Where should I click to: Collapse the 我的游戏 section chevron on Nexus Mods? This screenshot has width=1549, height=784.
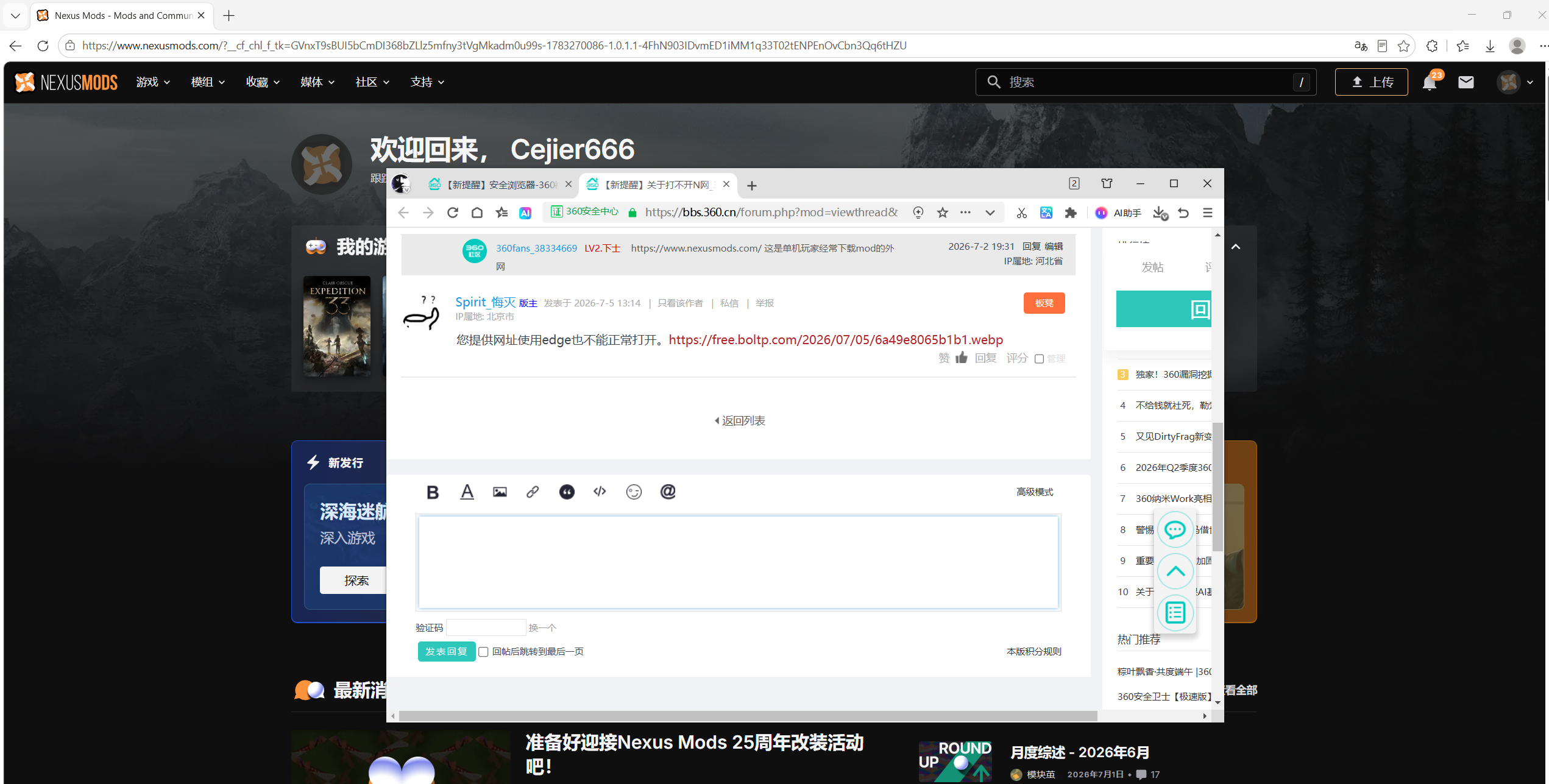click(x=1236, y=247)
